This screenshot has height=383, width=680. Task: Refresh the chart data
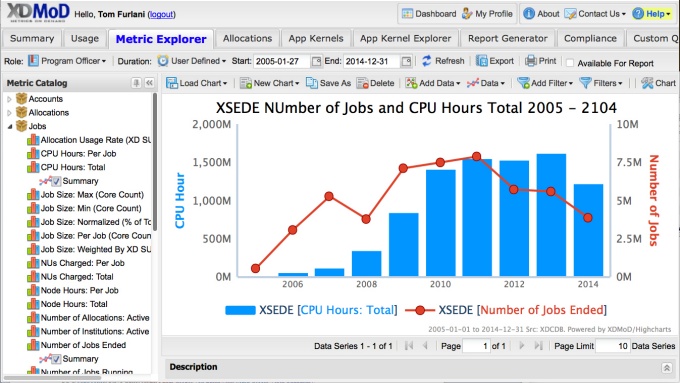443,61
